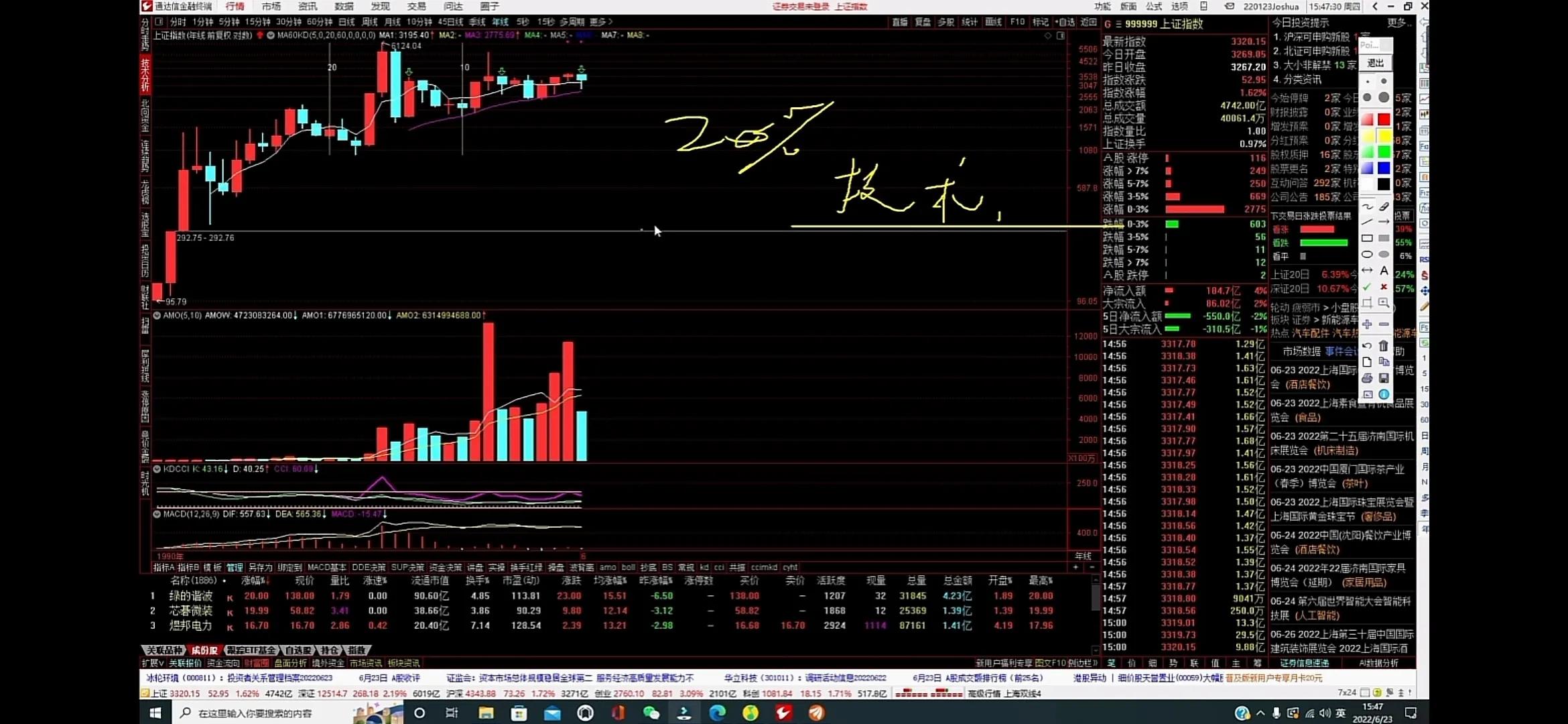Pick the solid blue color swatch
The width and height of the screenshot is (1568, 724).
pyautogui.click(x=1384, y=168)
